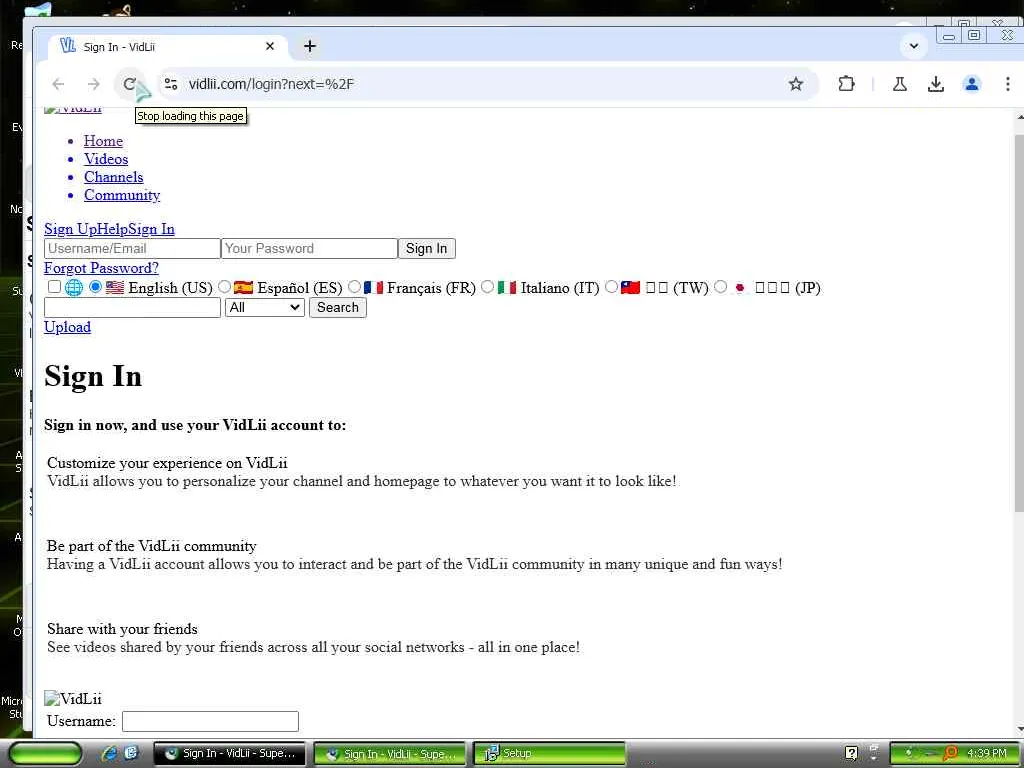Click the scrollbar down arrow
The image size is (1024, 768).
click(1019, 729)
